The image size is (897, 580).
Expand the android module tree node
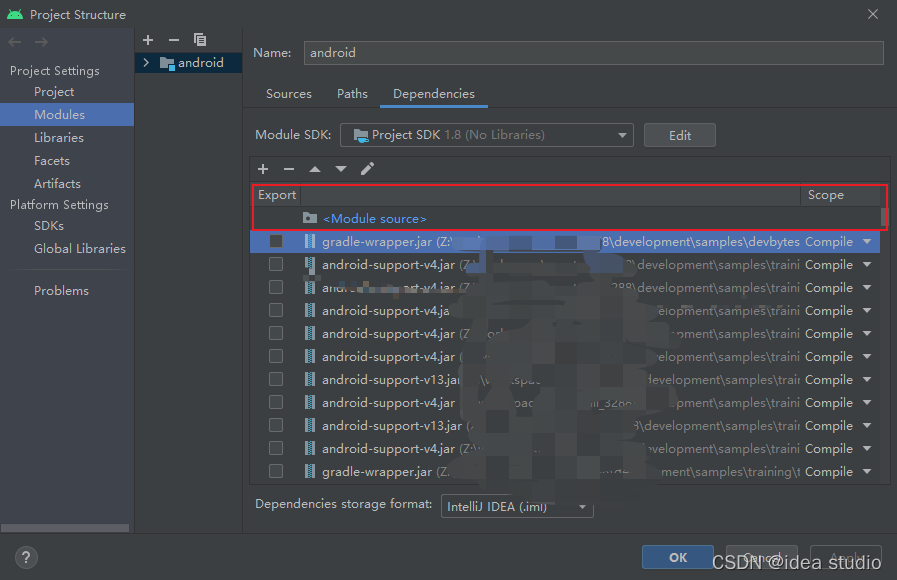coord(145,62)
